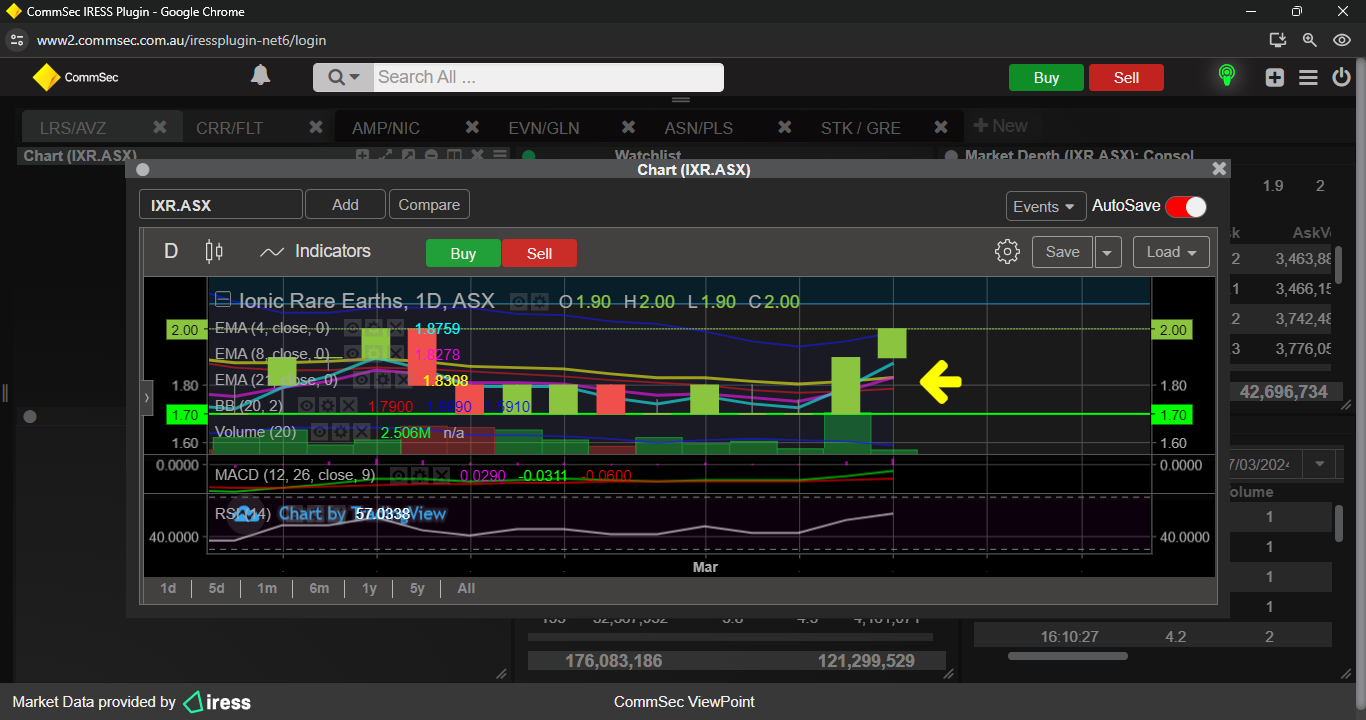Viewport: 1366px width, 720px height.
Task: Expand the left side panel arrow
Action: [x=147, y=397]
